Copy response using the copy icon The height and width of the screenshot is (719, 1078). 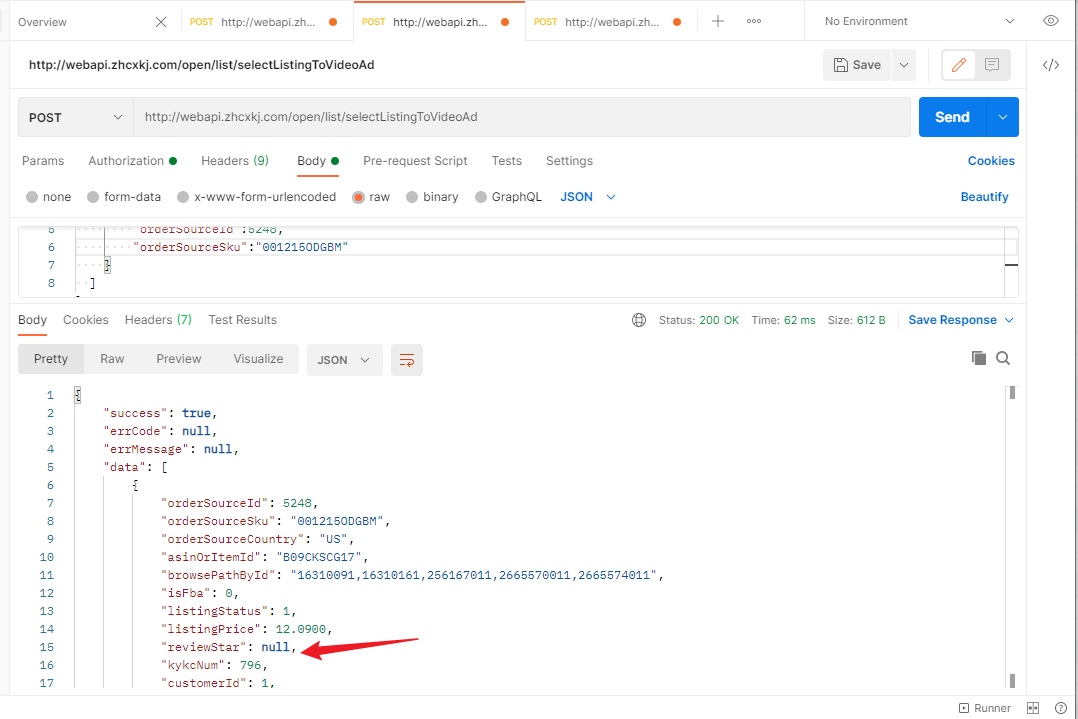[978, 358]
